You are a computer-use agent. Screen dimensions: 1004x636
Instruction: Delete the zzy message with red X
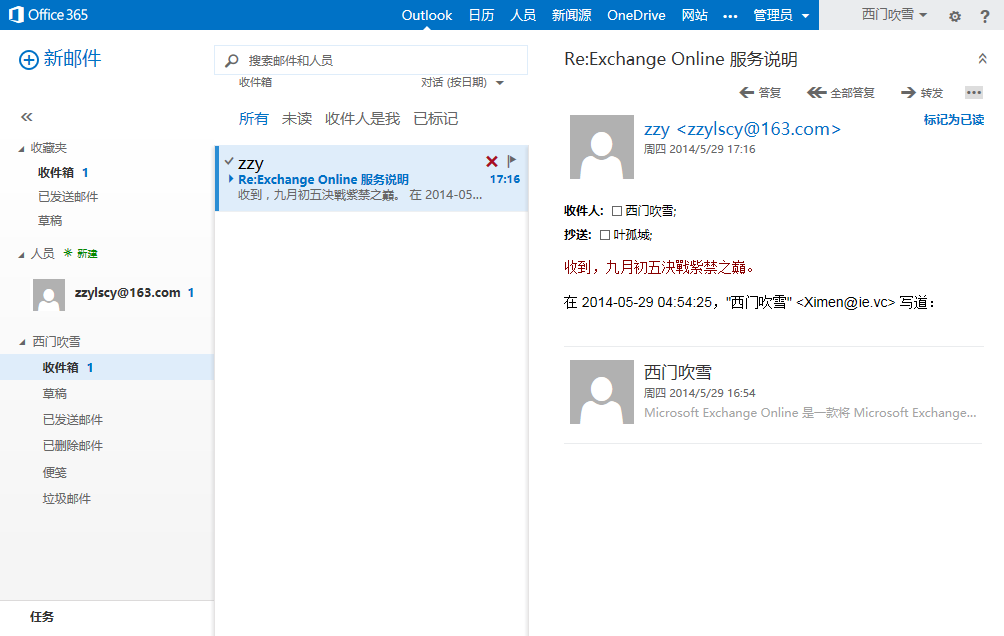click(491, 161)
